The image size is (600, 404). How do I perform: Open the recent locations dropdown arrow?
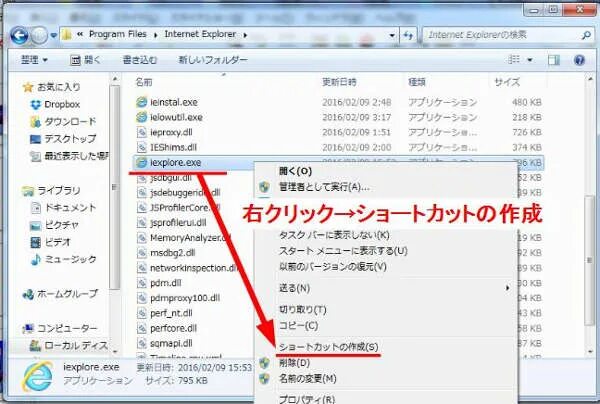54,35
